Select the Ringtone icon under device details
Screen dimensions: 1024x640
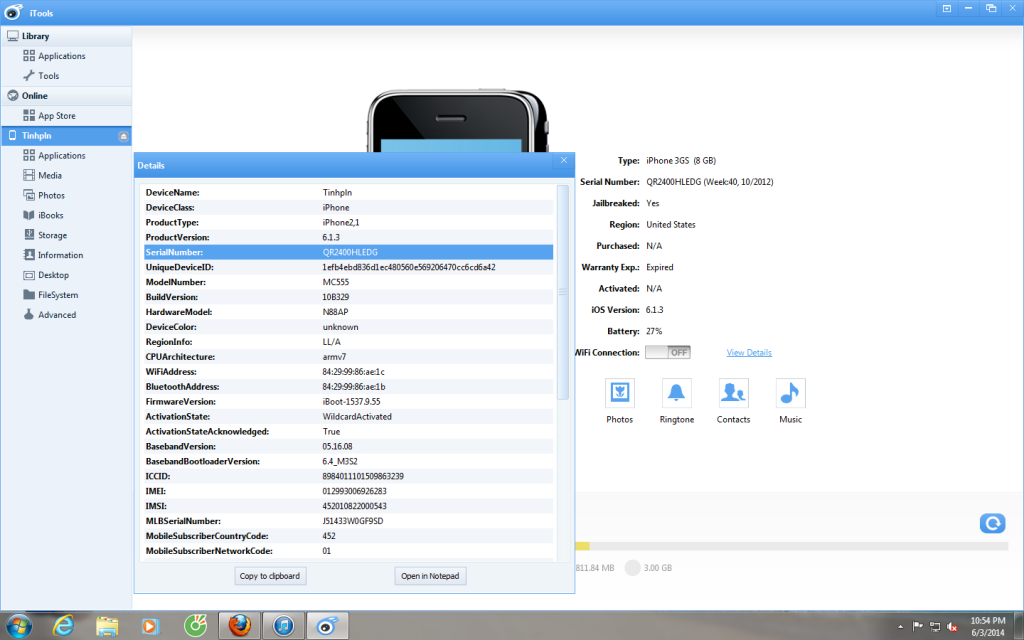point(676,394)
